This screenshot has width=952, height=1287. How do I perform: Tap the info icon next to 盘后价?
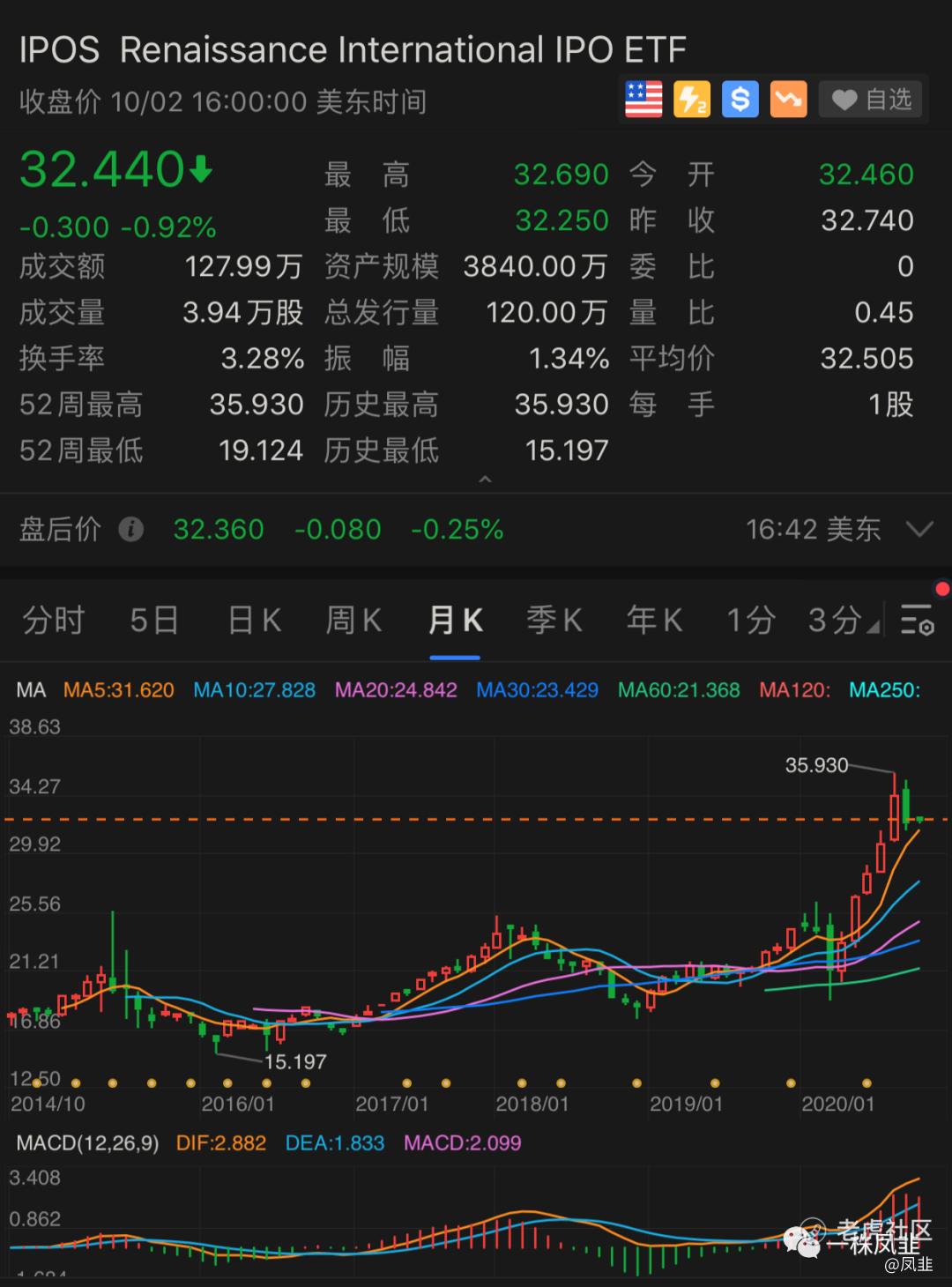point(131,529)
